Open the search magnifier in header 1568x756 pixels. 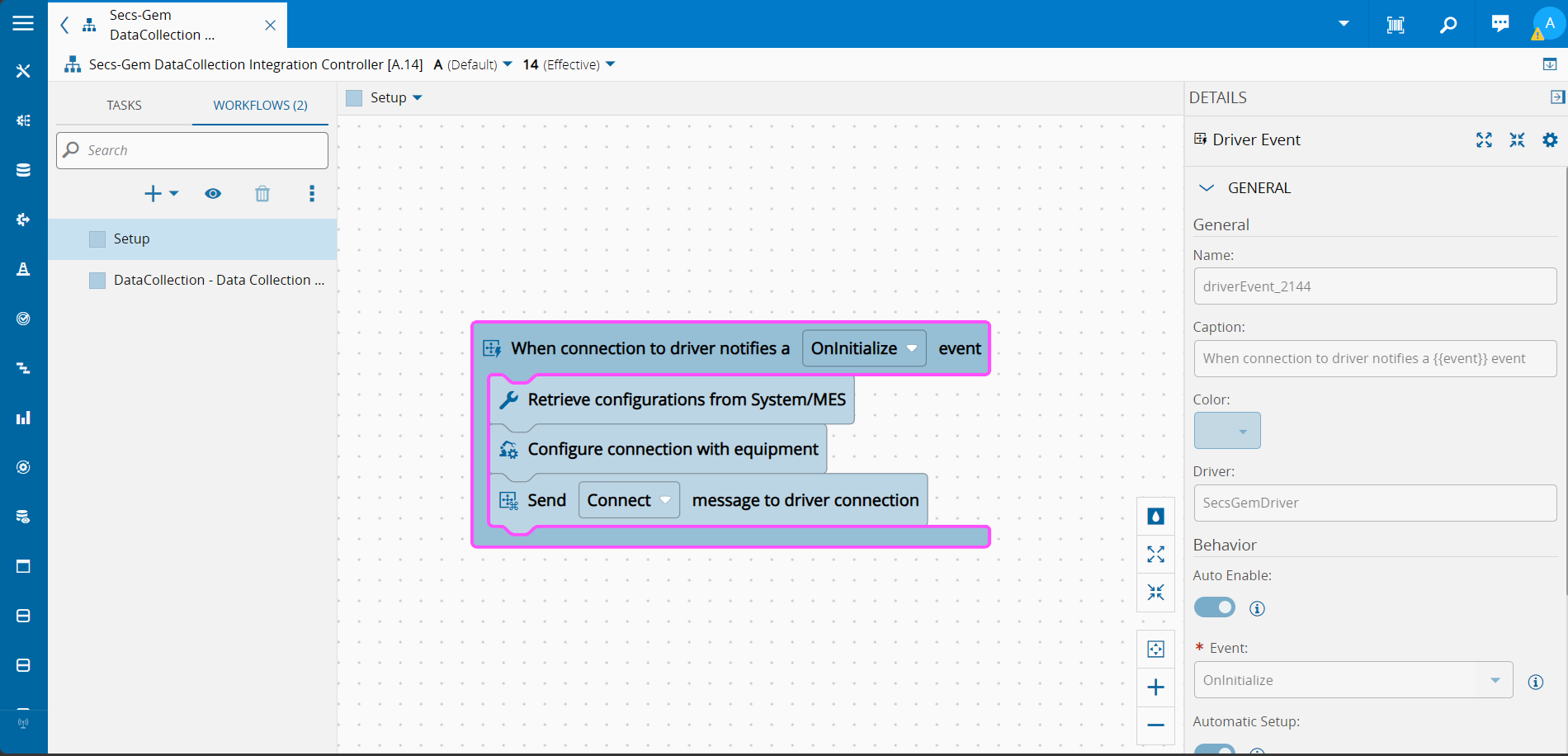pyautogui.click(x=1448, y=25)
